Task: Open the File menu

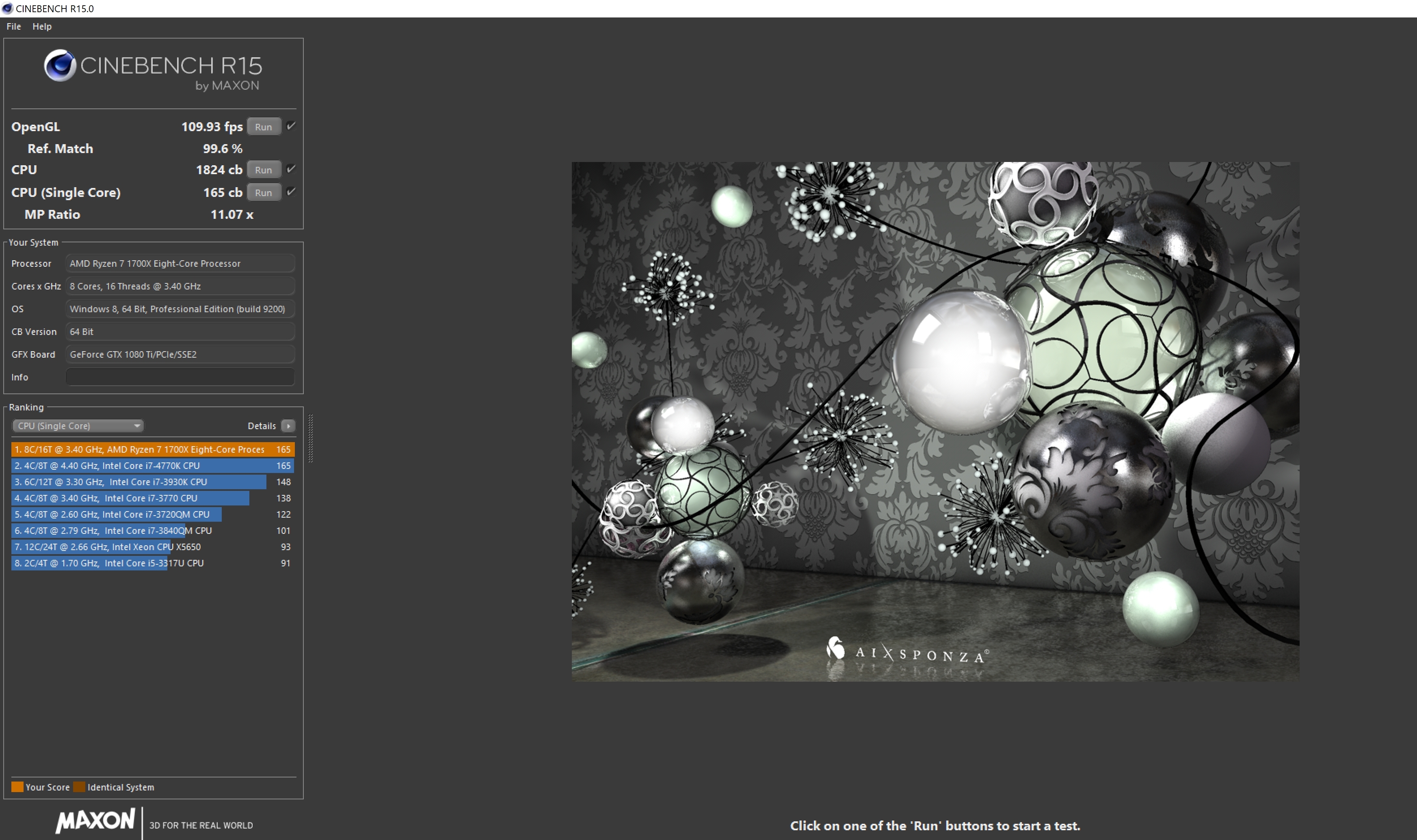Action: pos(13,27)
